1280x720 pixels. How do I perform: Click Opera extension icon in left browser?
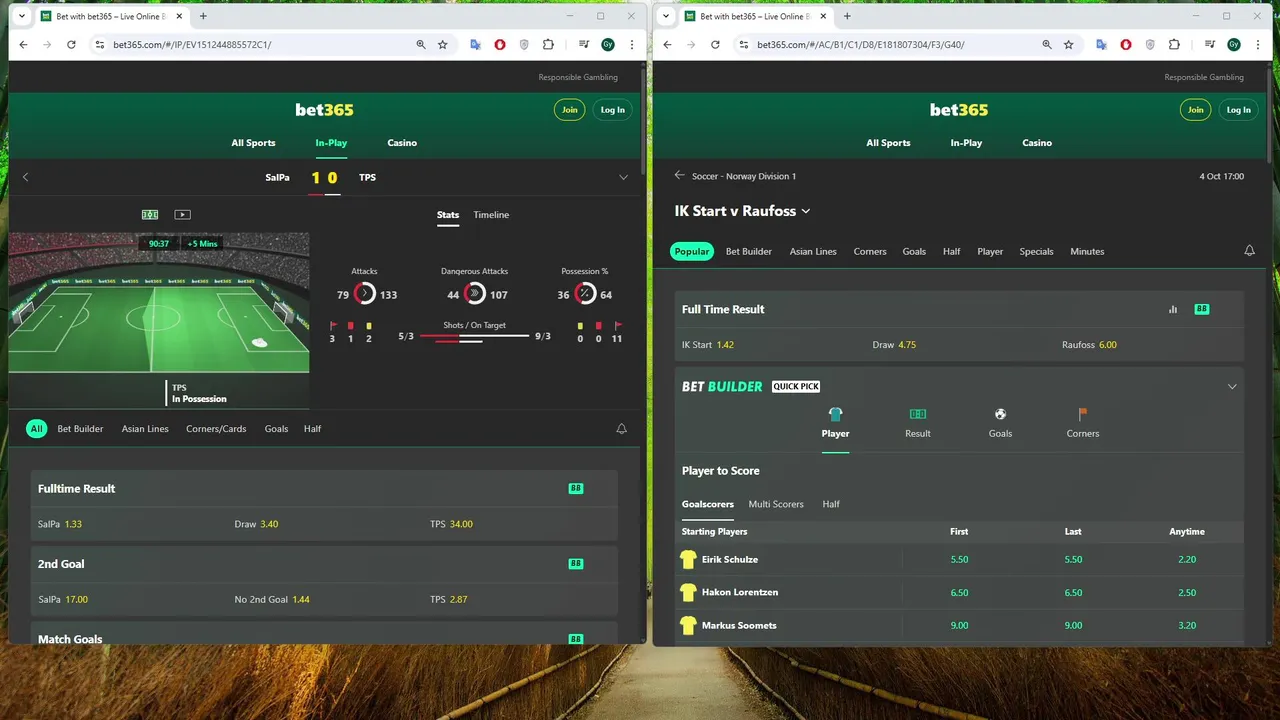point(500,44)
